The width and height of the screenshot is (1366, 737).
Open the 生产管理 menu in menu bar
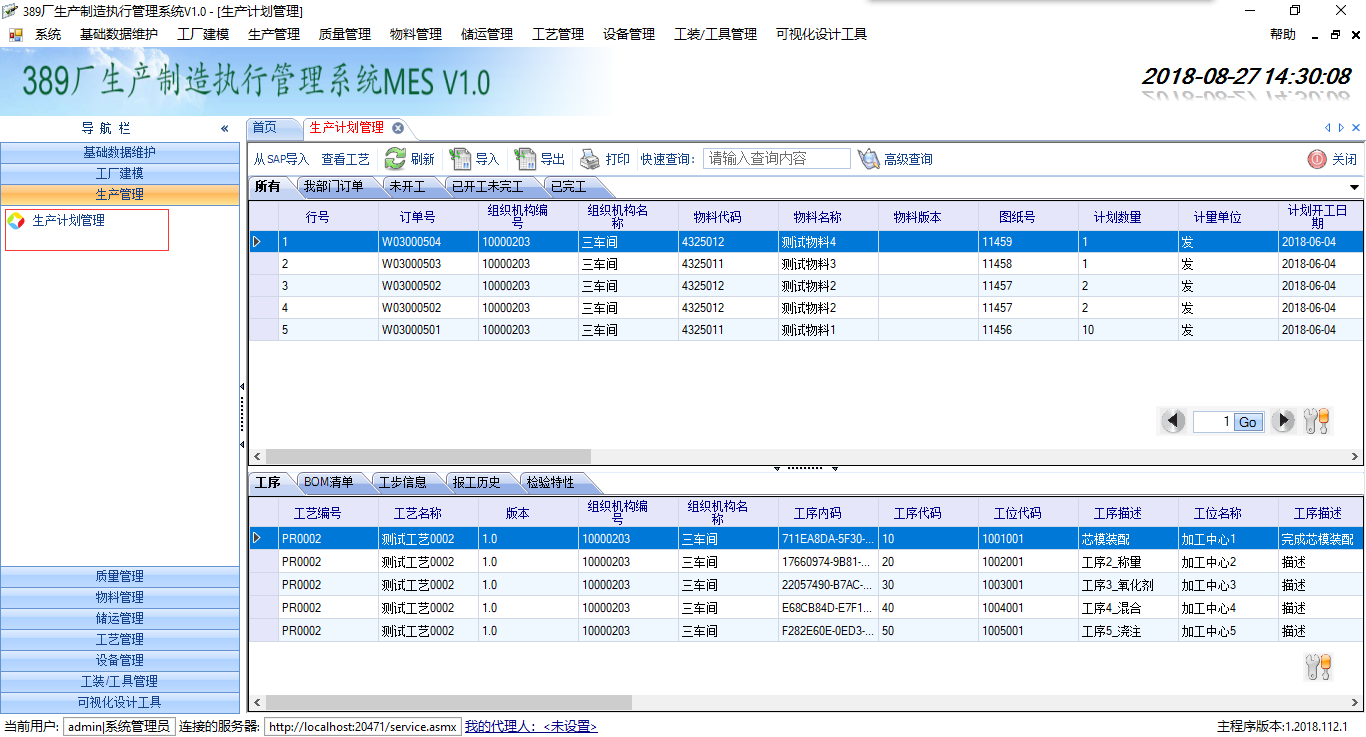point(274,34)
